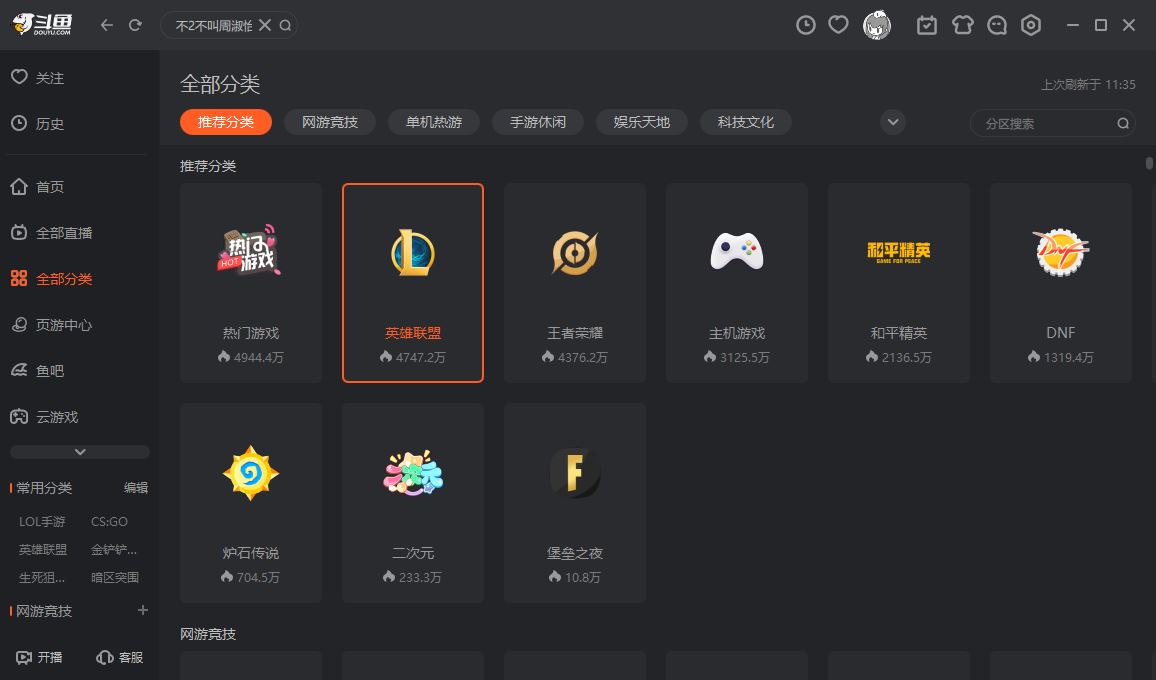Click the Douyu logo

42,25
